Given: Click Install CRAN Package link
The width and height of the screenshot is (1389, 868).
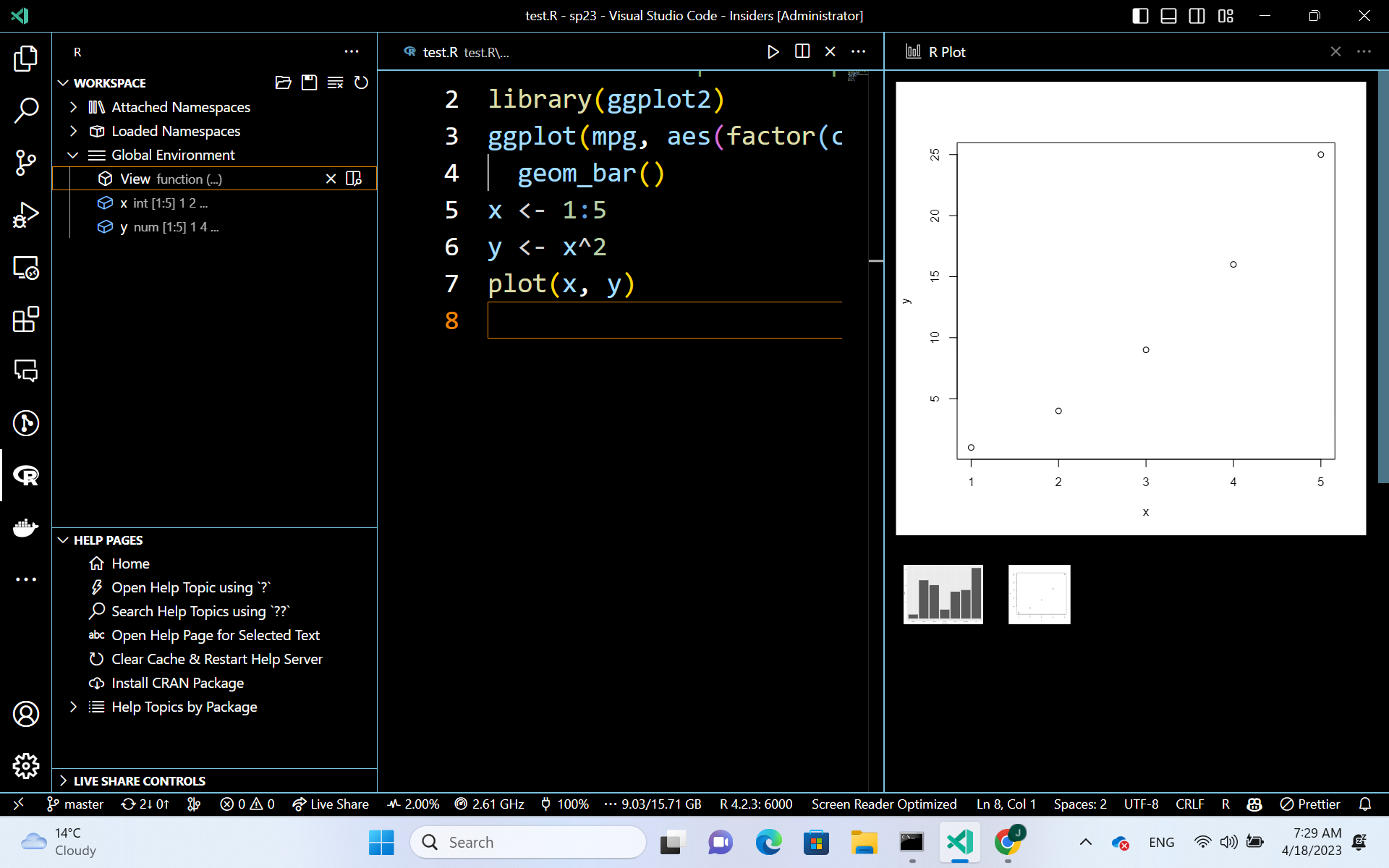Looking at the screenshot, I should pos(177,683).
